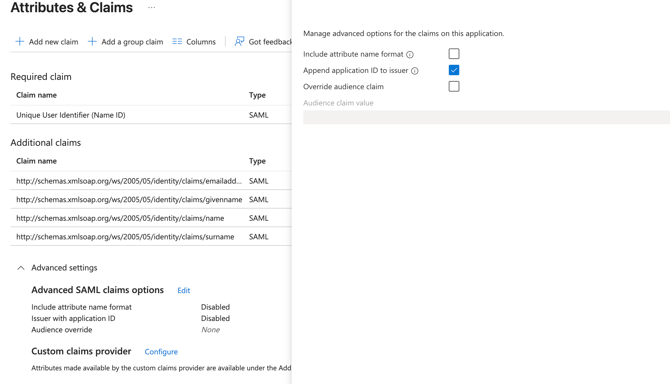
Task: Click Configure for Custom claims provider
Action: click(161, 352)
